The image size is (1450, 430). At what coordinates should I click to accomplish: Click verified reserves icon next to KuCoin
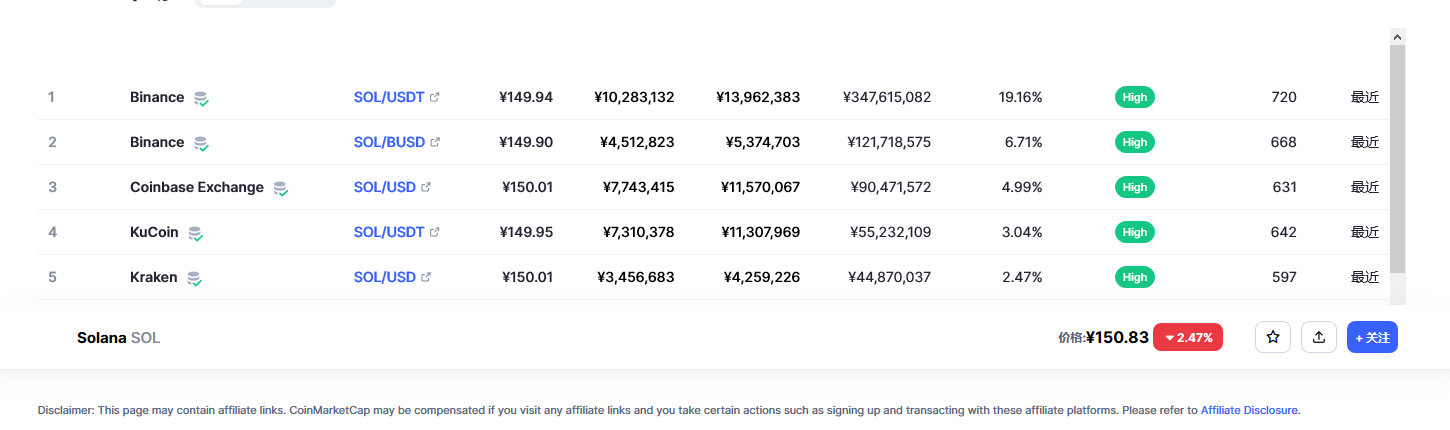click(x=195, y=233)
